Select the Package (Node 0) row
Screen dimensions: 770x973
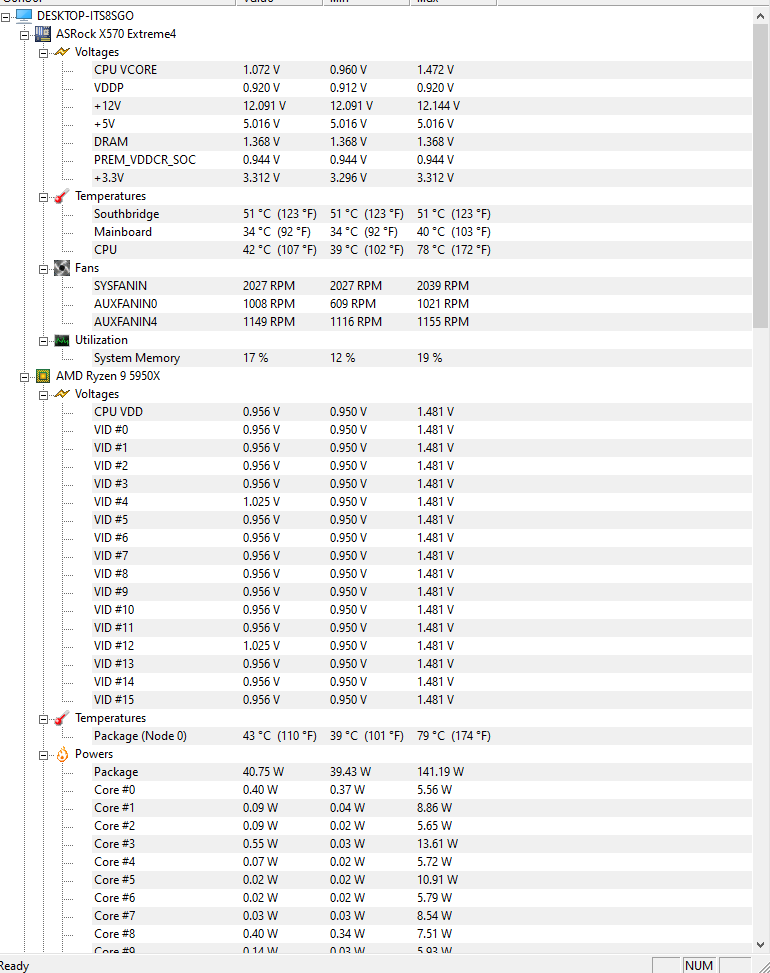(x=422, y=735)
